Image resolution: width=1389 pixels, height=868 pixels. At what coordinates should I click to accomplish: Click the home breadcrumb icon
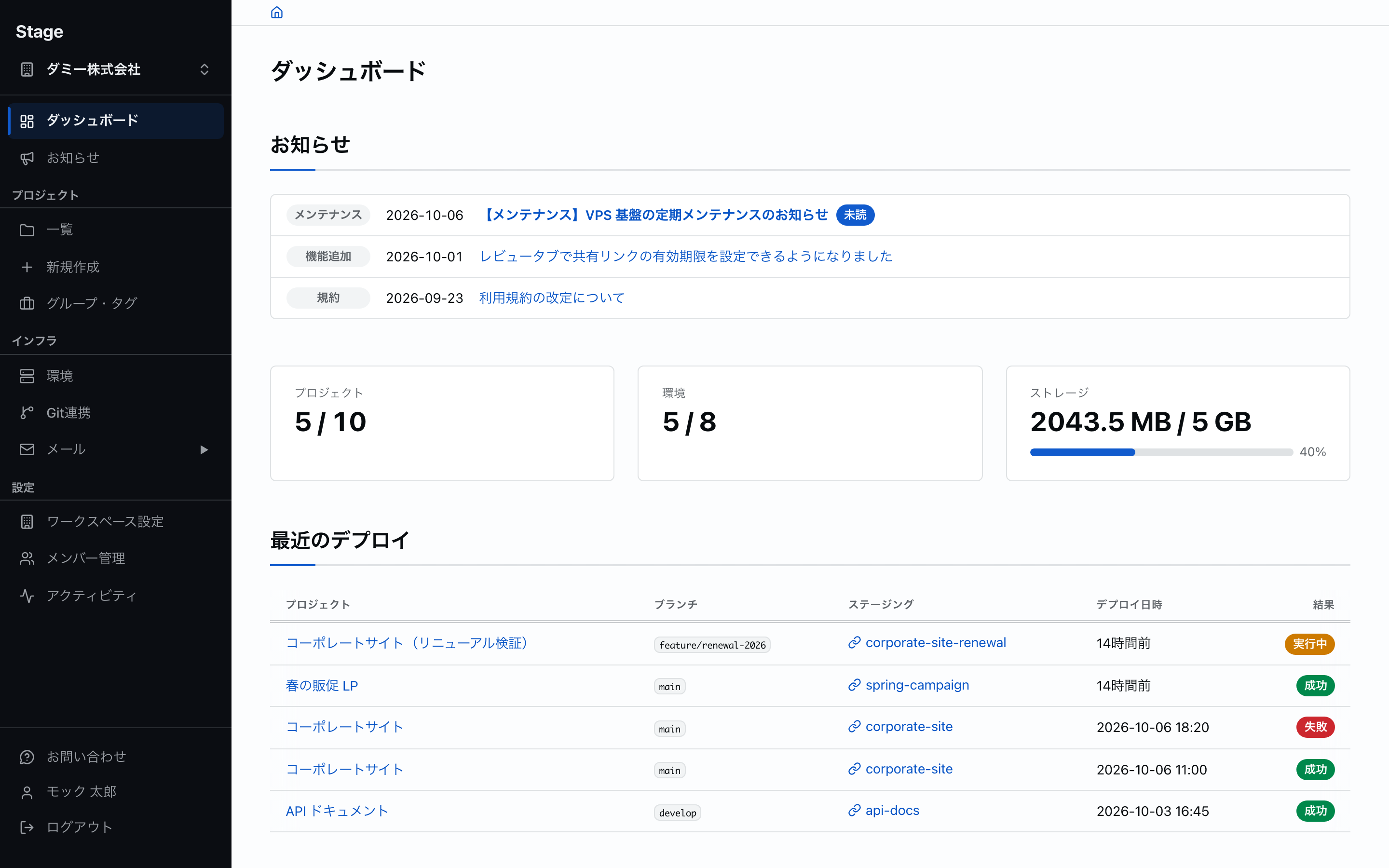[277, 13]
